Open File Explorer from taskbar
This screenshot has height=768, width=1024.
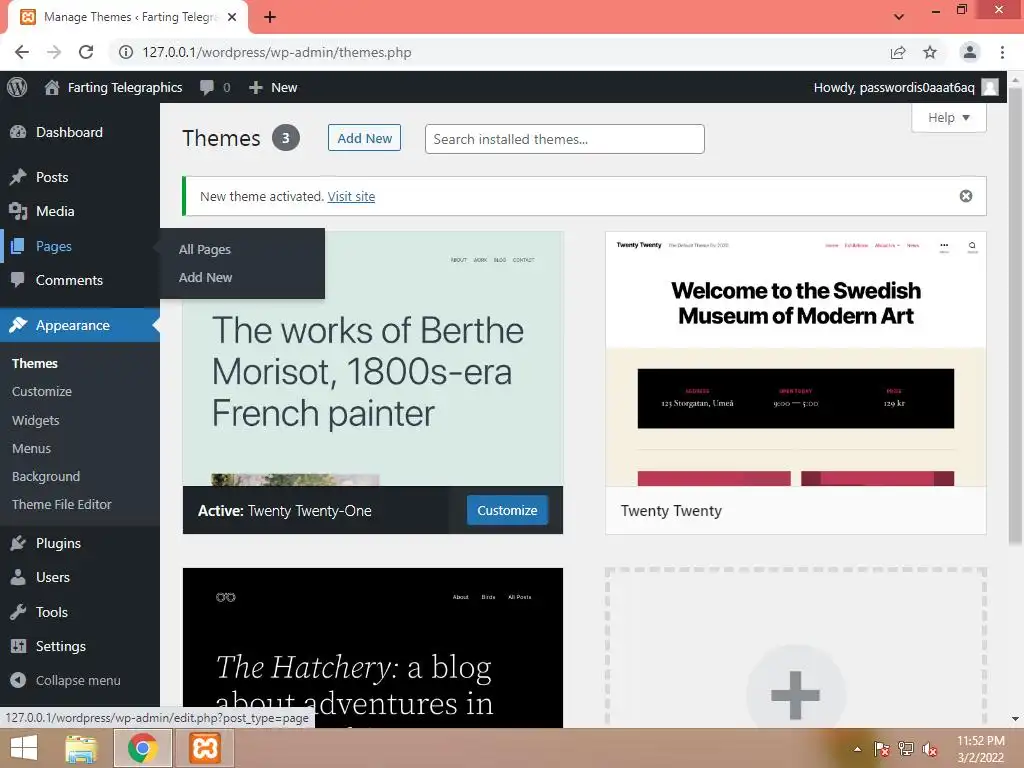click(x=81, y=748)
